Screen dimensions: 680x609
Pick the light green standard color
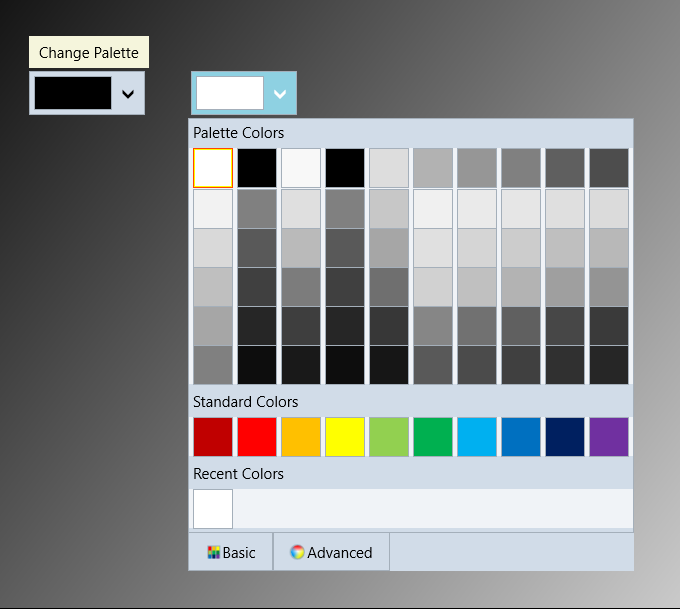click(389, 437)
